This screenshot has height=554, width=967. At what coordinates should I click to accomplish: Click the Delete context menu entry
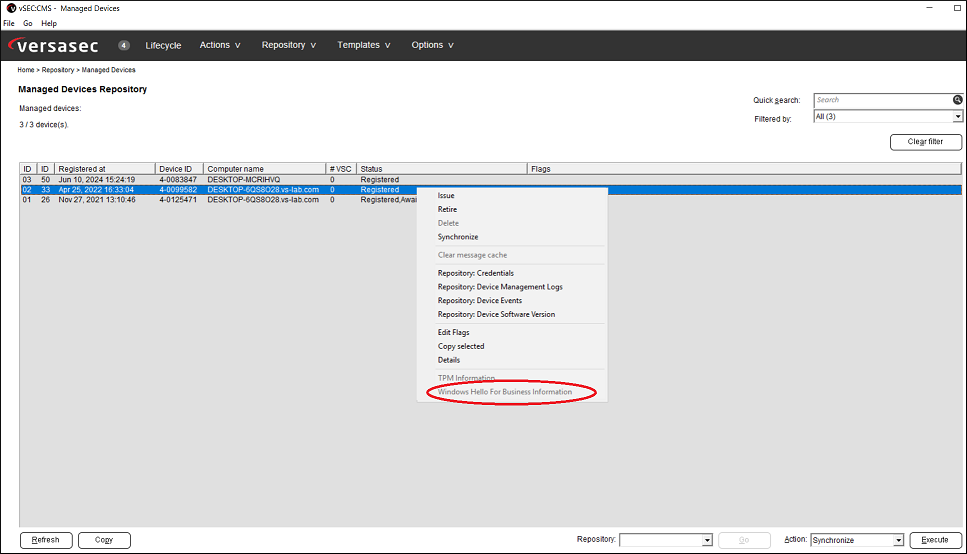[x=448, y=223]
